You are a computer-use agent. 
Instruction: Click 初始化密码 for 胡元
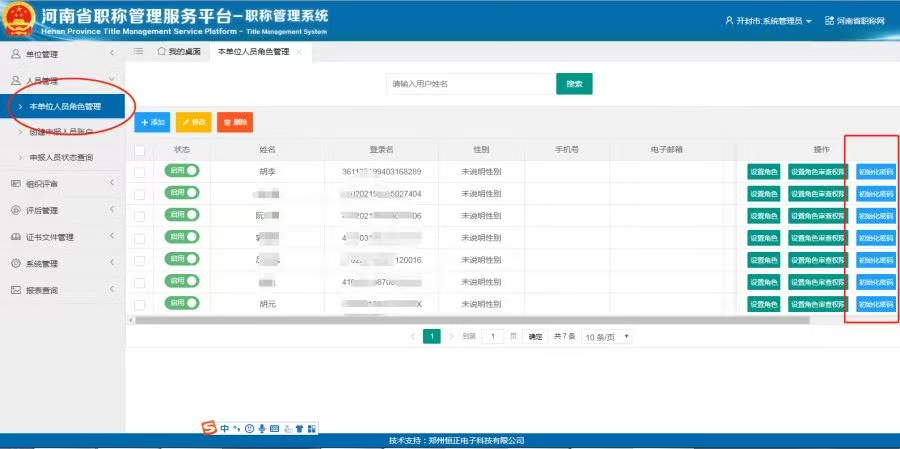click(x=876, y=304)
